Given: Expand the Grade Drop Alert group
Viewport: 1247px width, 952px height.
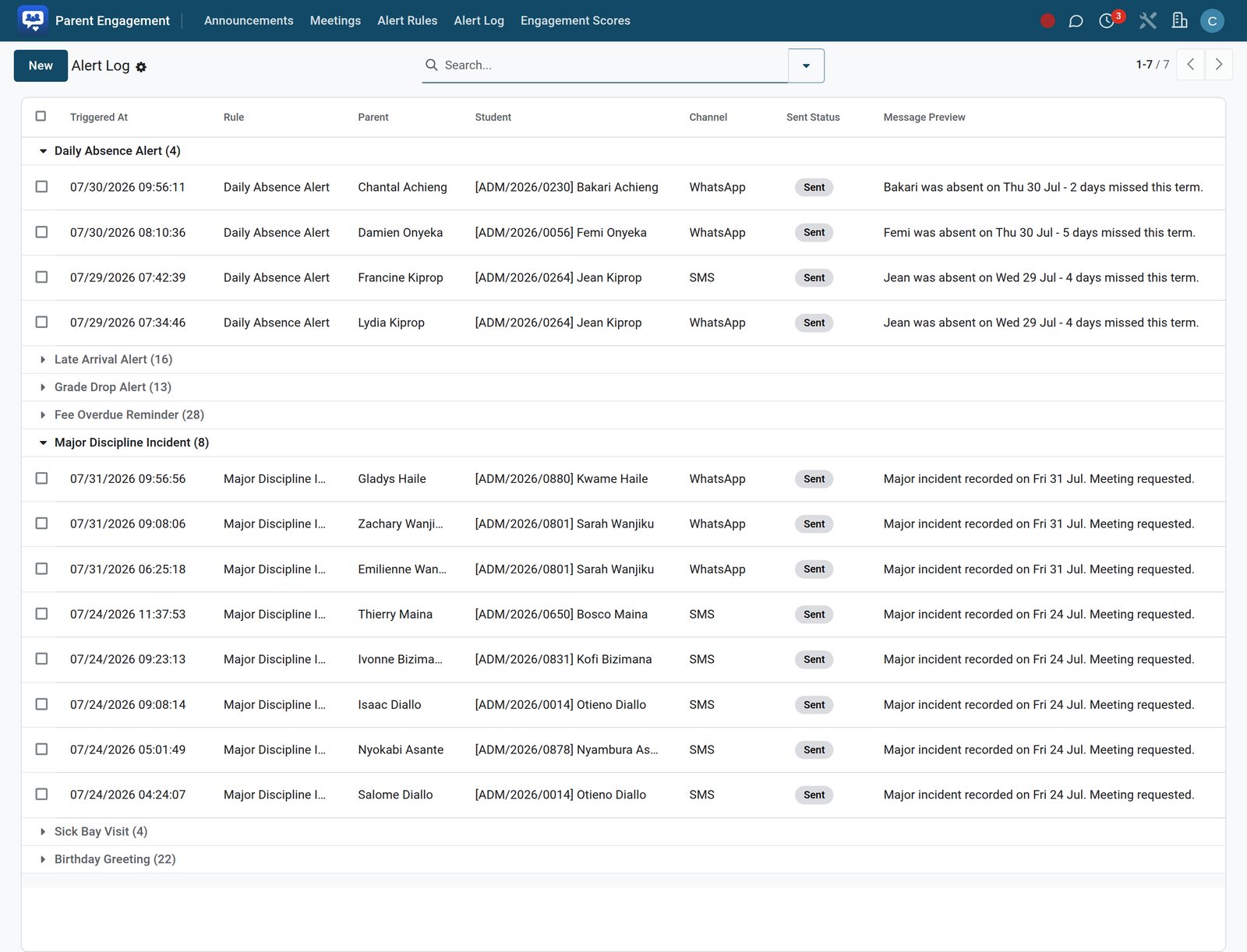Looking at the screenshot, I should [x=112, y=387].
